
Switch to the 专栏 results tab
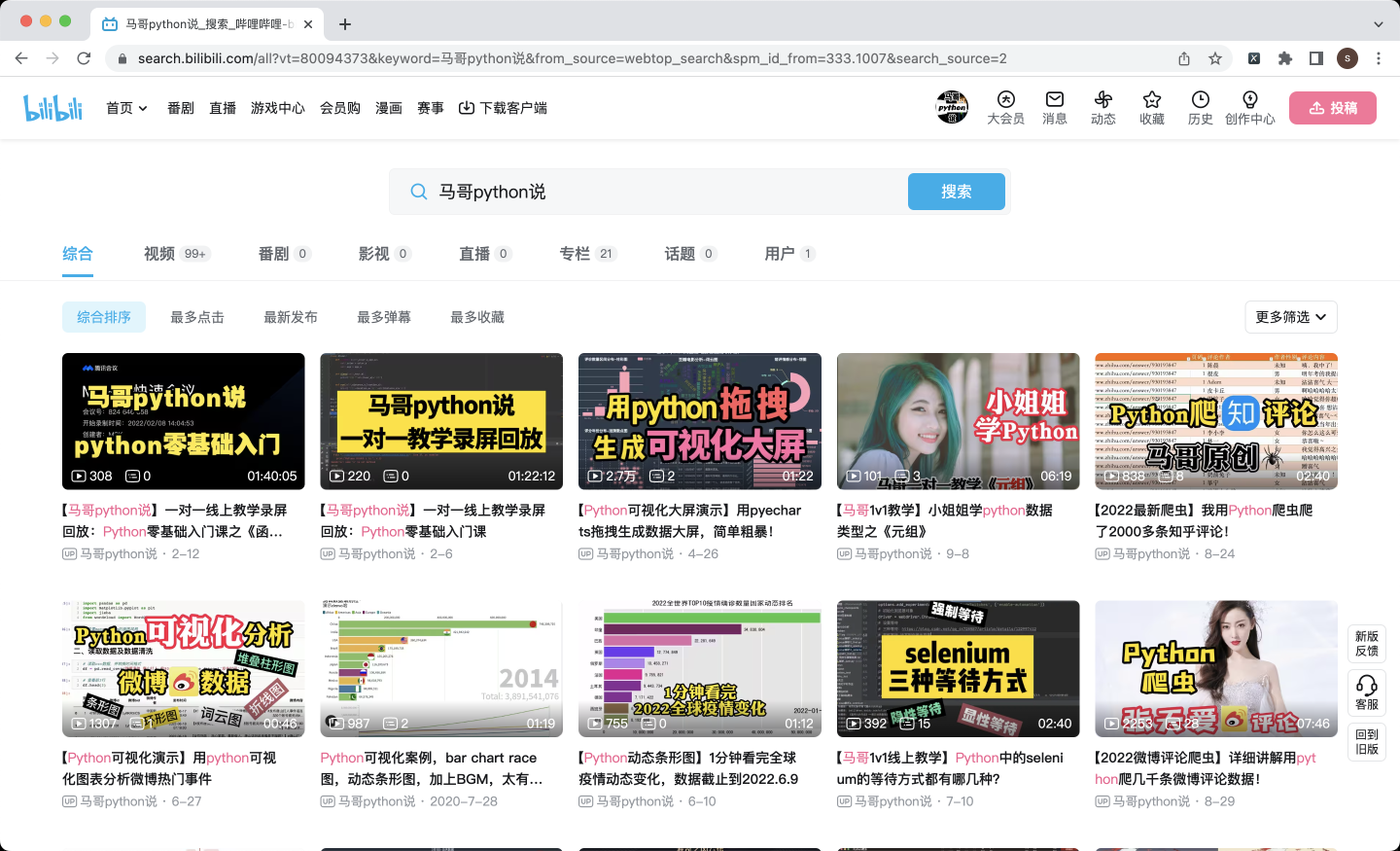point(575,254)
